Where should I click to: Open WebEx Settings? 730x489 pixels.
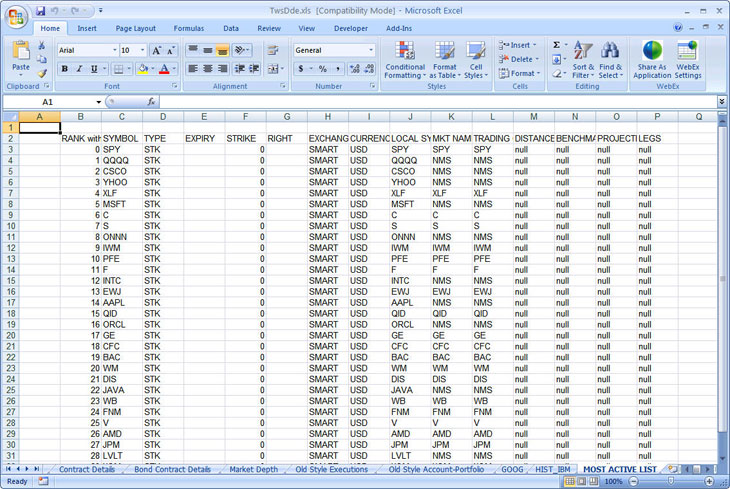[688, 60]
